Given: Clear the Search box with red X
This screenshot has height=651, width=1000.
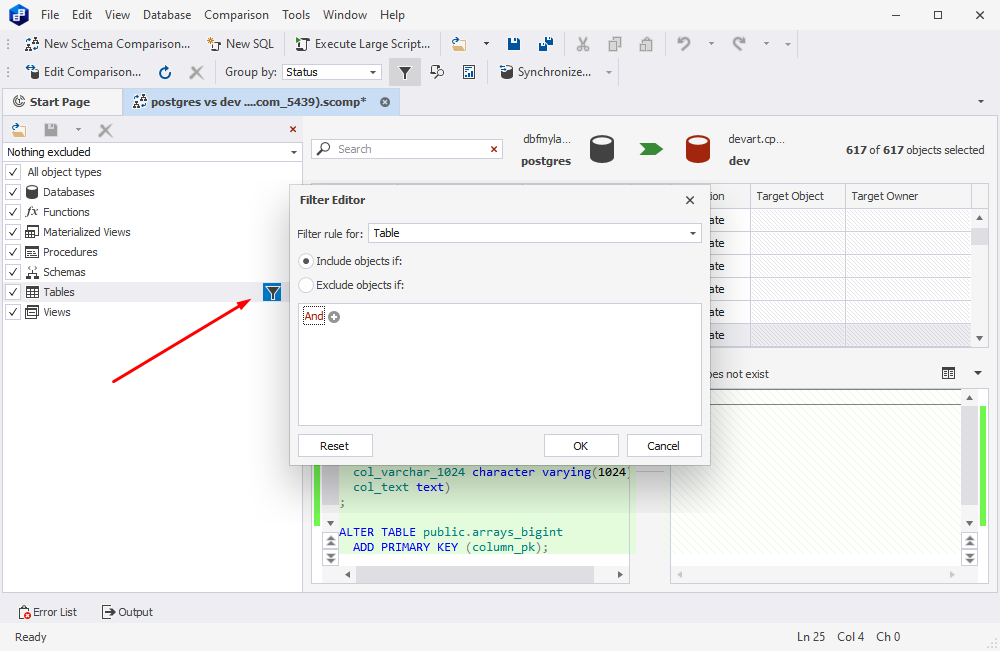Looking at the screenshot, I should click(x=494, y=149).
